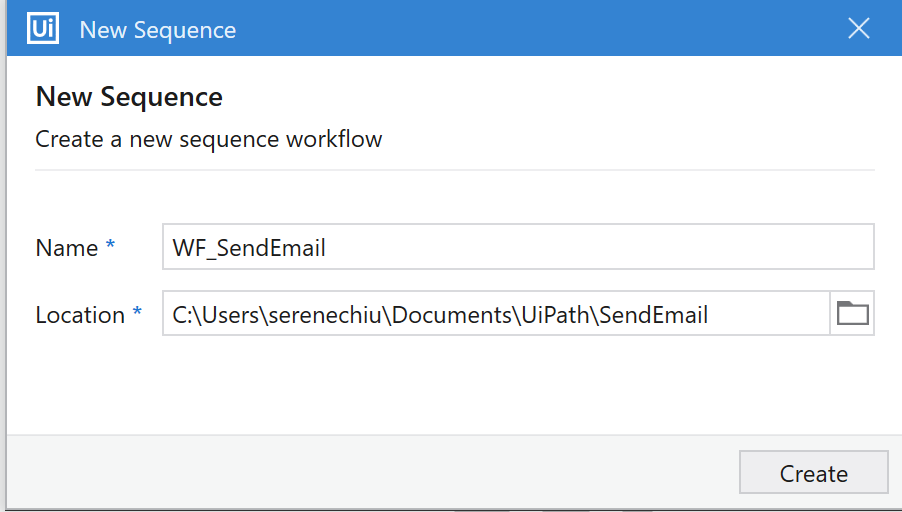The width and height of the screenshot is (902, 512).
Task: Click "serenechiu" in the Location path
Action: [x=328, y=315]
